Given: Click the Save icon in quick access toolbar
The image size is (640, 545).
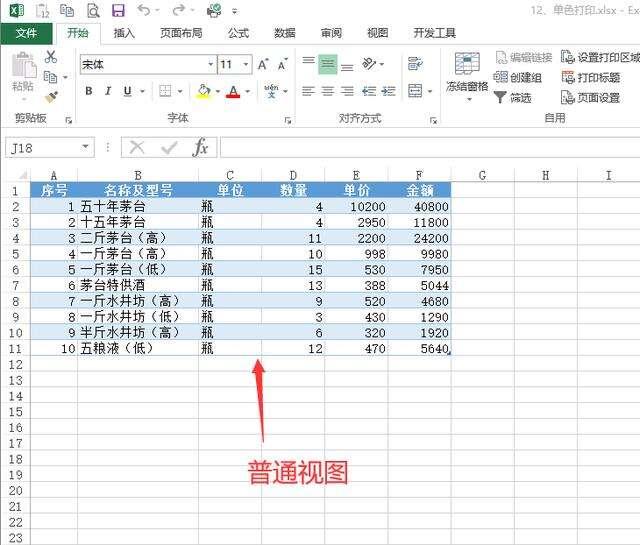Looking at the screenshot, I should click(x=118, y=10).
